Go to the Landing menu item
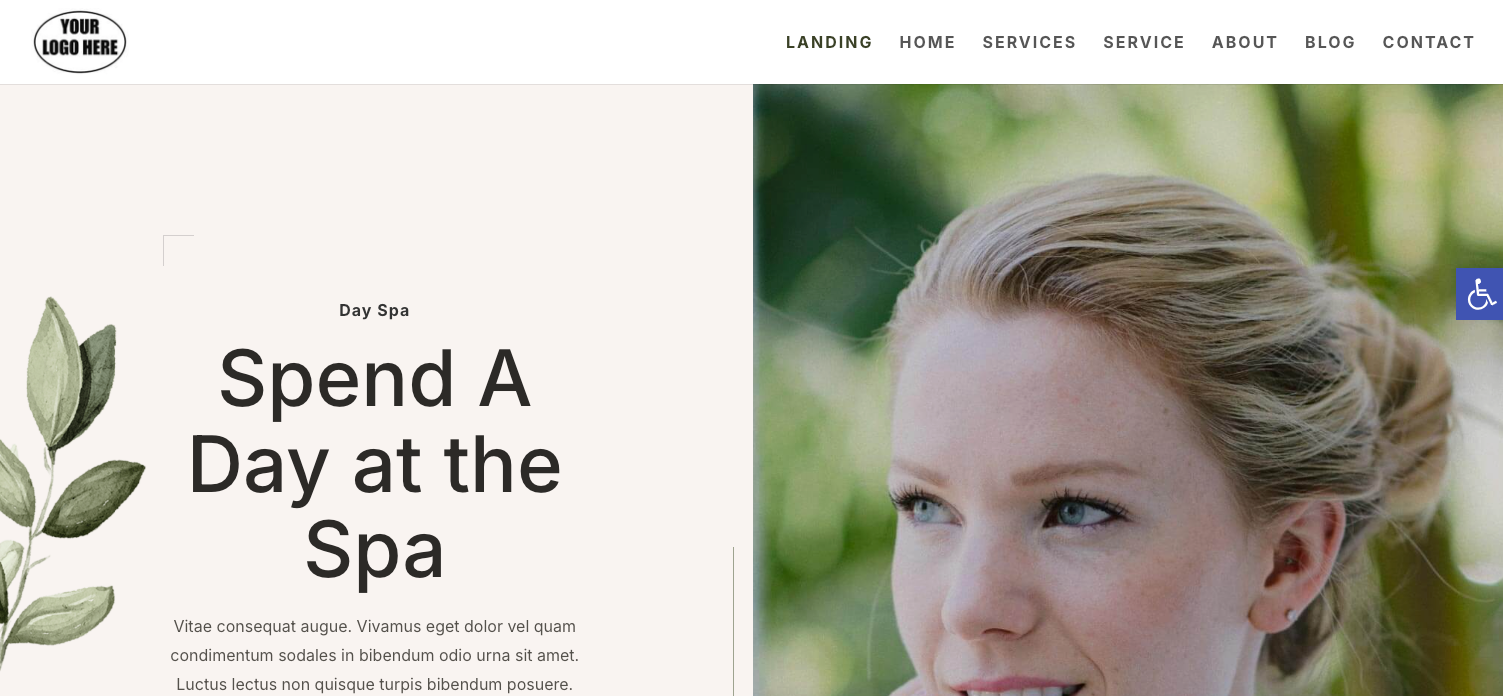 tap(829, 42)
